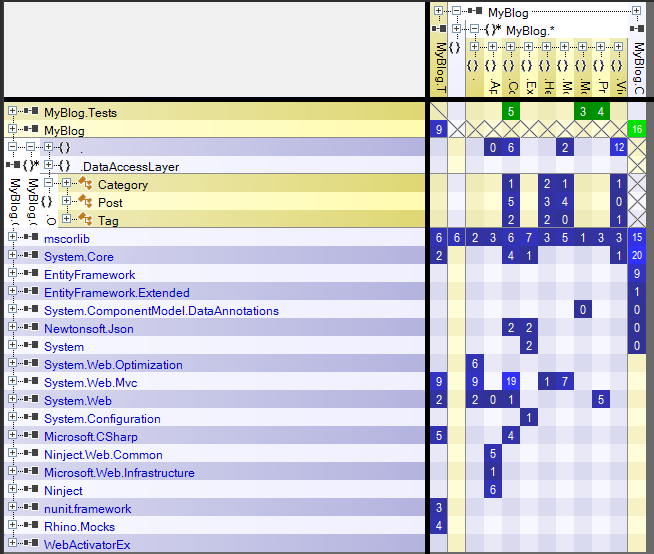The image size is (654, 554).
Task: Expand the .Cc column header node
Action: (x=511, y=47)
